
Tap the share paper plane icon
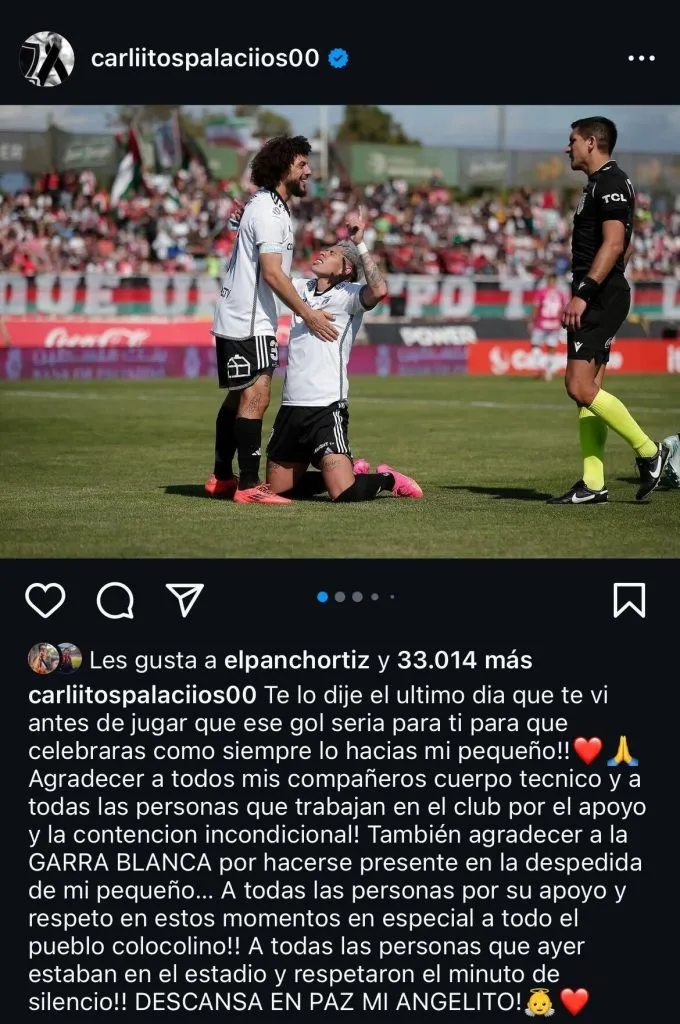pos(185,600)
